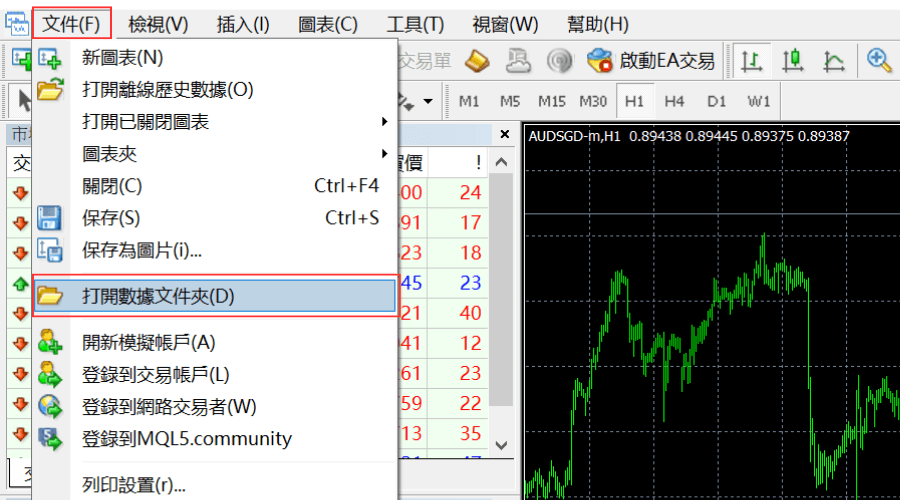The image size is (900, 500).
Task: Choose 關閉(C) menu entry
Action: (x=215, y=186)
